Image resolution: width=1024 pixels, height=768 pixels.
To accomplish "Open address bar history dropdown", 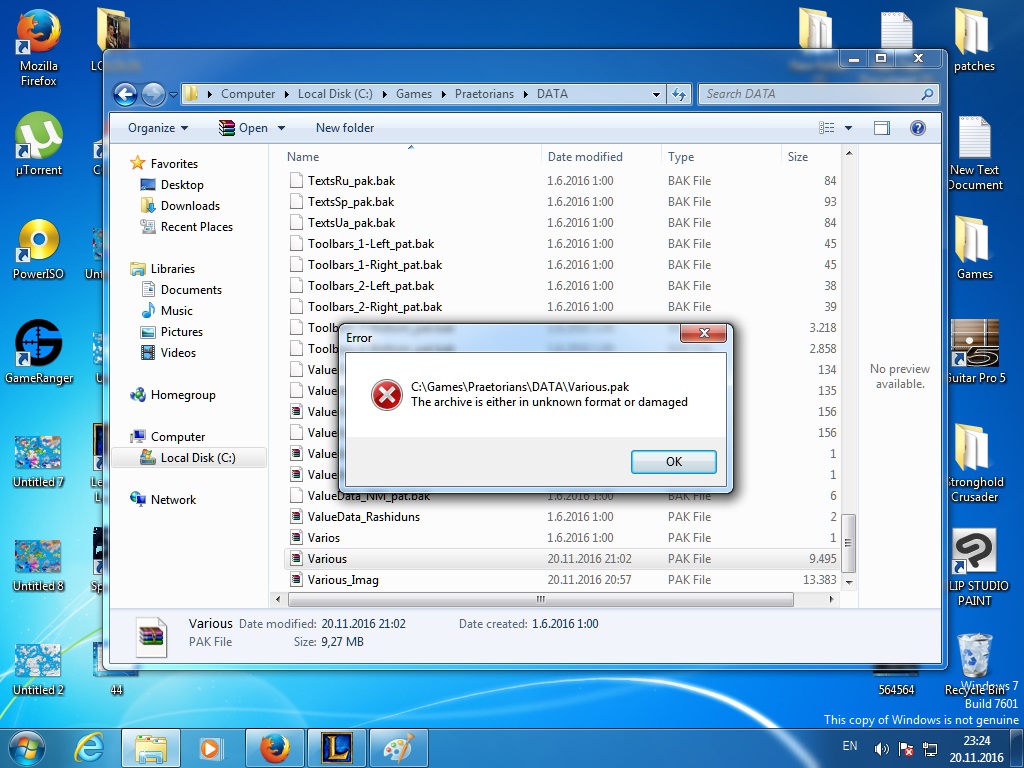I will click(x=656, y=94).
